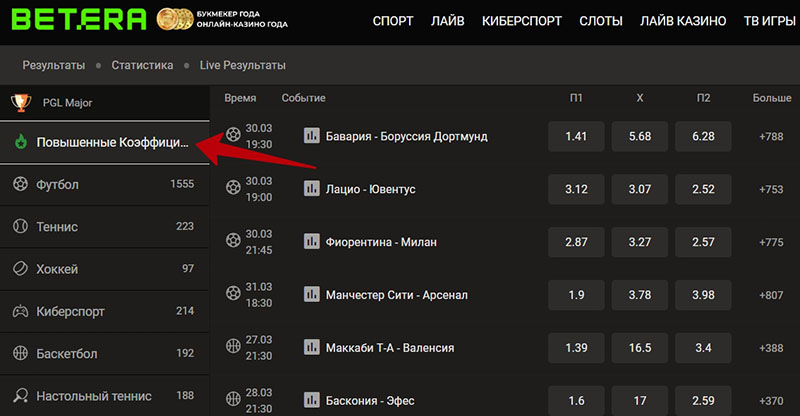This screenshot has height=416, width=800.
Task: Select the football icon in the sidebar
Action: [20, 184]
